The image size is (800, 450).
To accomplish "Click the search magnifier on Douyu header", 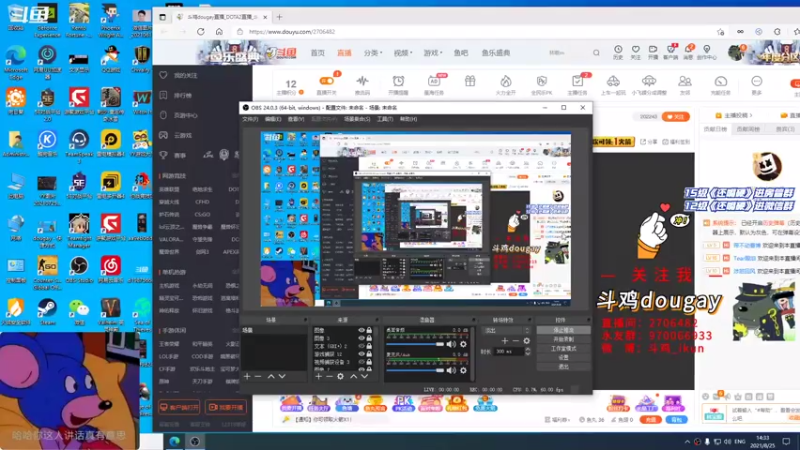I will click(x=596, y=53).
